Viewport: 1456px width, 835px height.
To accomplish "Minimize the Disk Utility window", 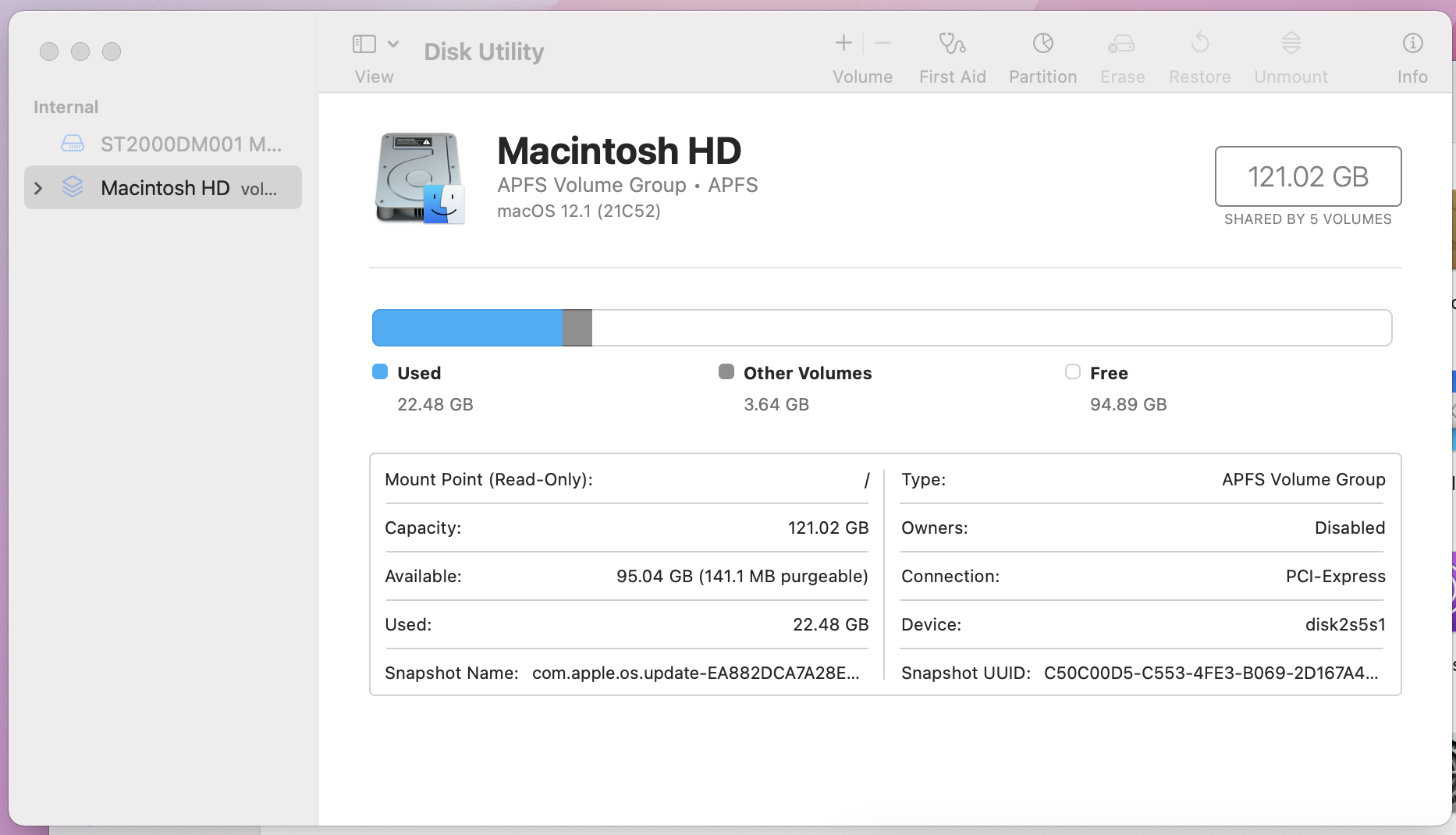I will point(80,52).
